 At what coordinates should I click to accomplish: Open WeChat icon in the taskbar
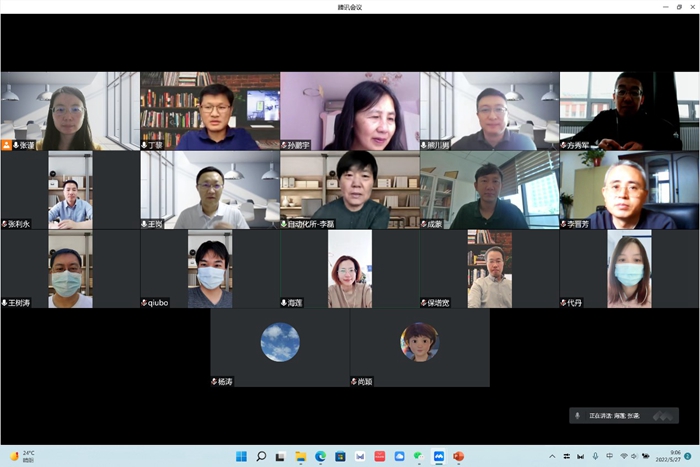[x=419, y=456]
